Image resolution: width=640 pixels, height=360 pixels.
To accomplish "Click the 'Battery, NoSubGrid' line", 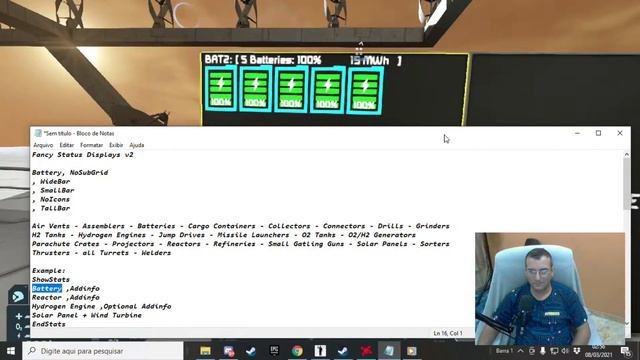I will (70, 173).
